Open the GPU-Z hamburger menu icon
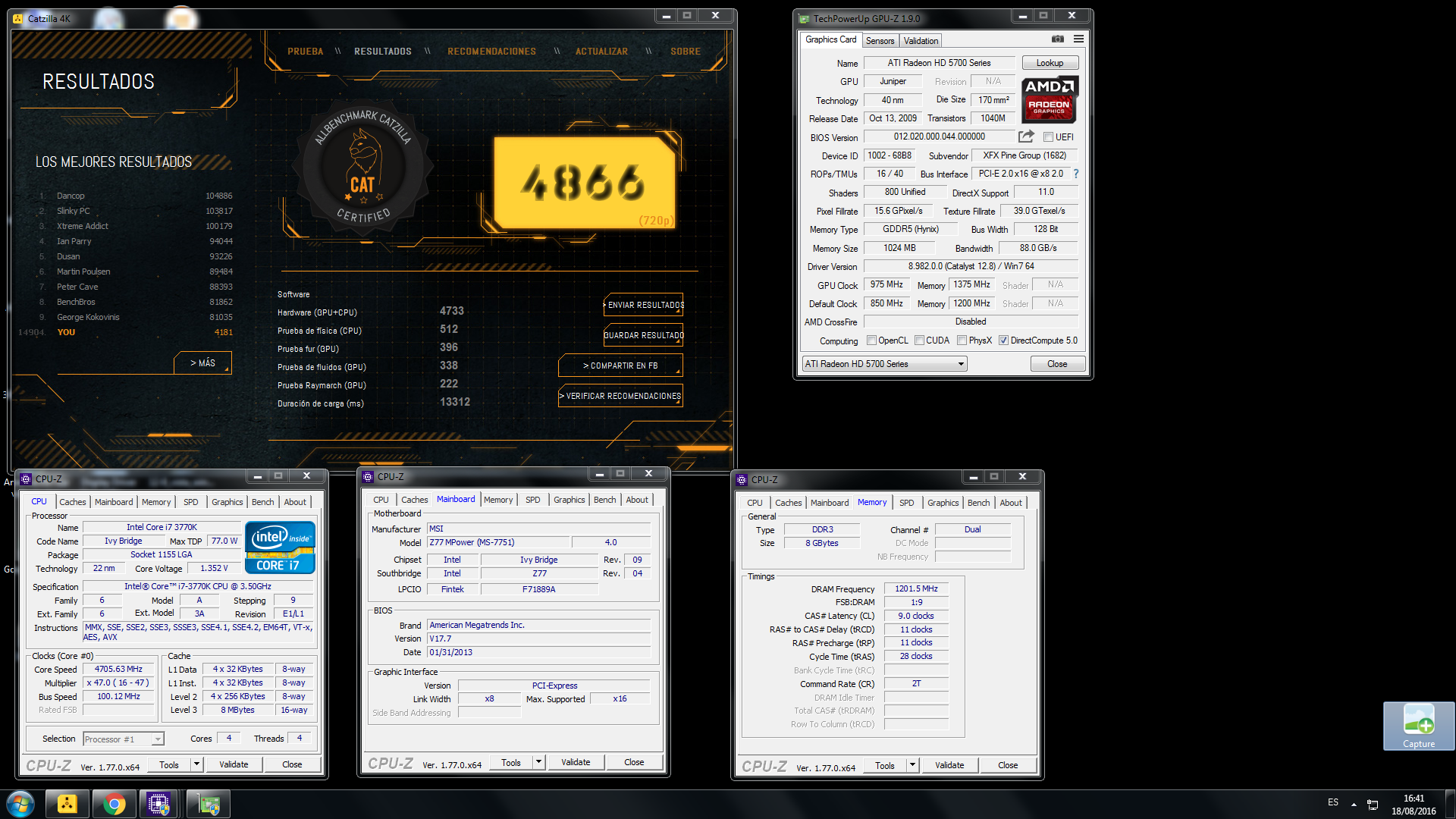The height and width of the screenshot is (819, 1456). tap(1078, 39)
